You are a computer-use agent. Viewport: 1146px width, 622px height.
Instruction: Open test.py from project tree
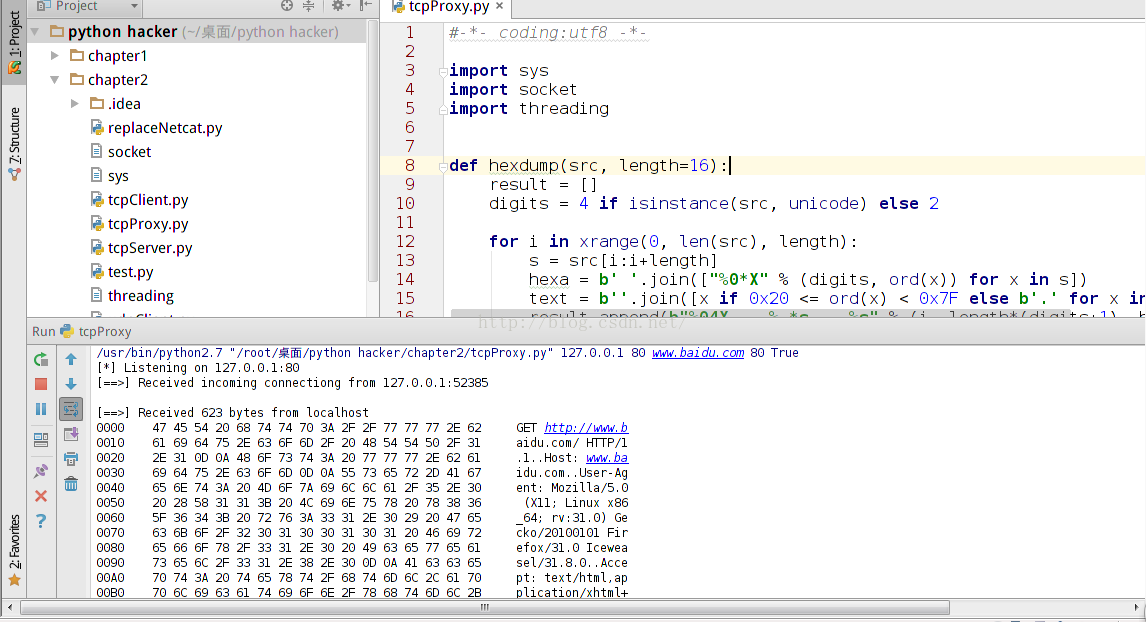130,273
